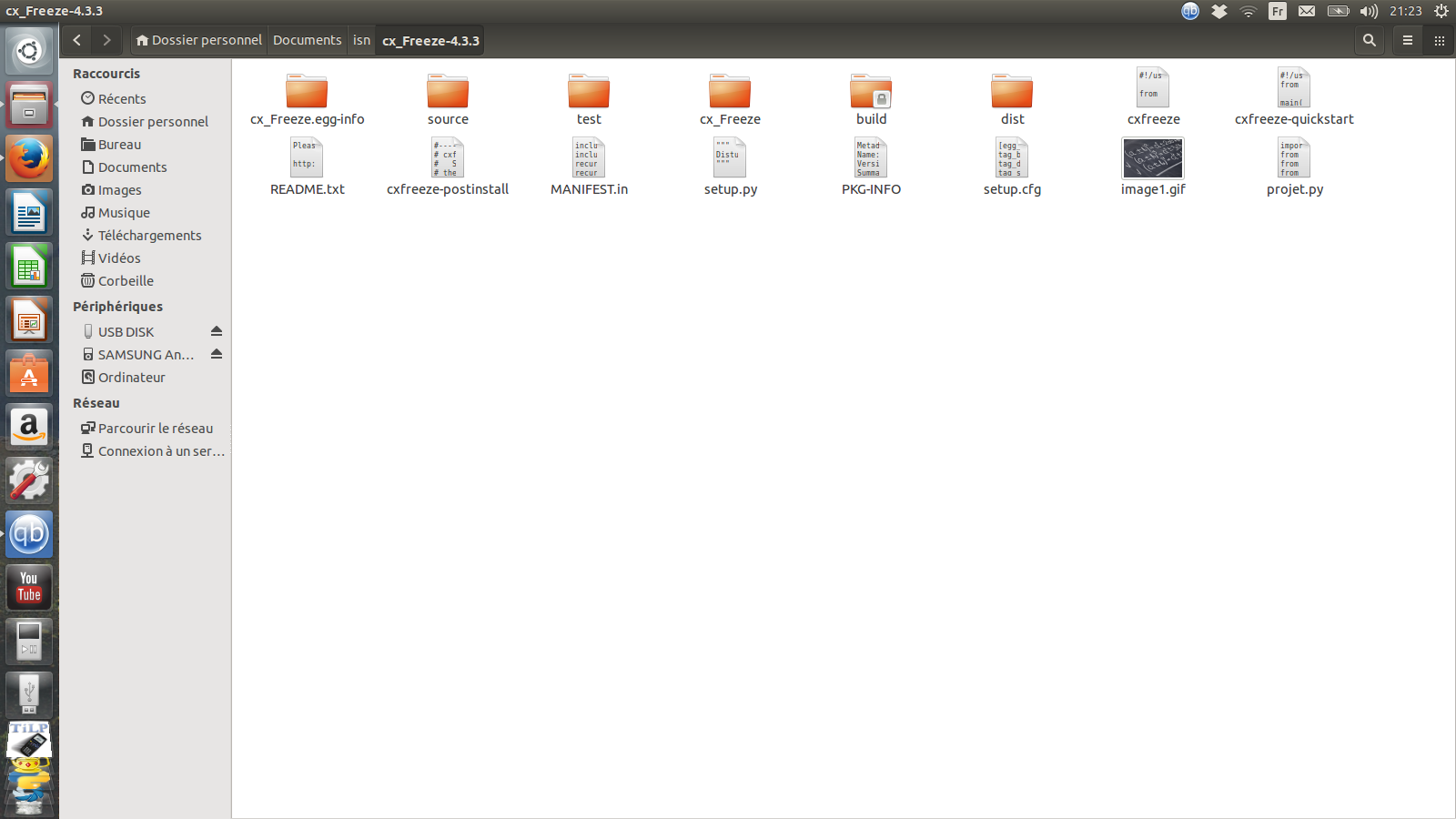
Task: Open Téléchargements in the sidebar
Action: 149,236
